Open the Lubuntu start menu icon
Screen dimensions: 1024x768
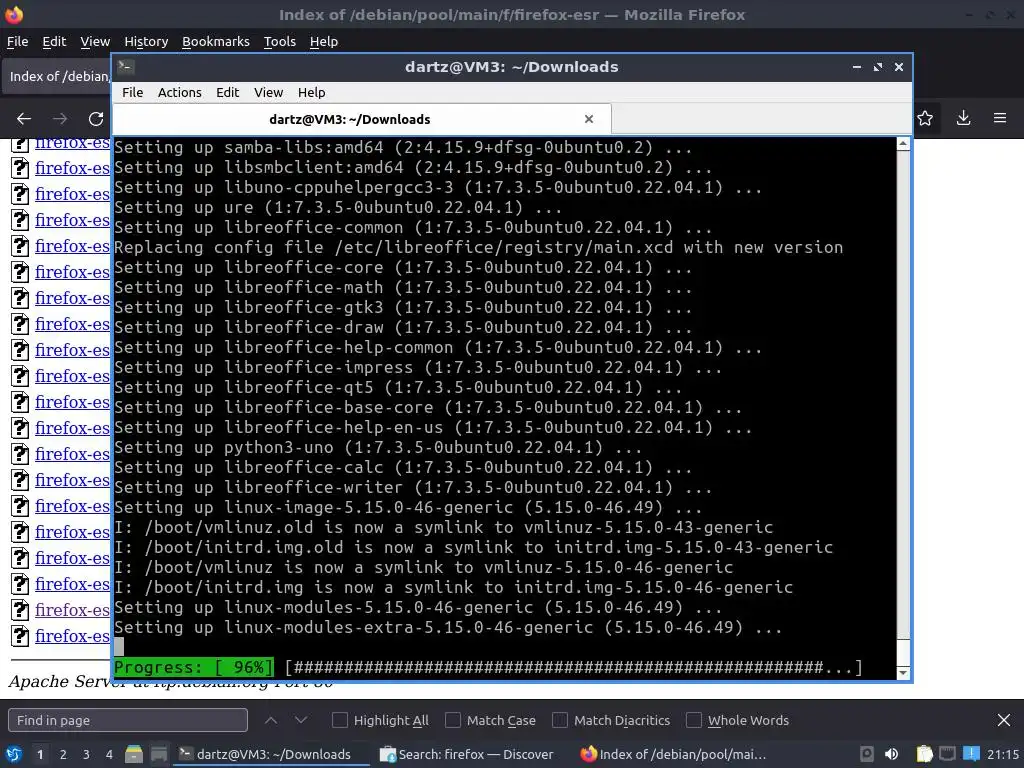point(13,754)
